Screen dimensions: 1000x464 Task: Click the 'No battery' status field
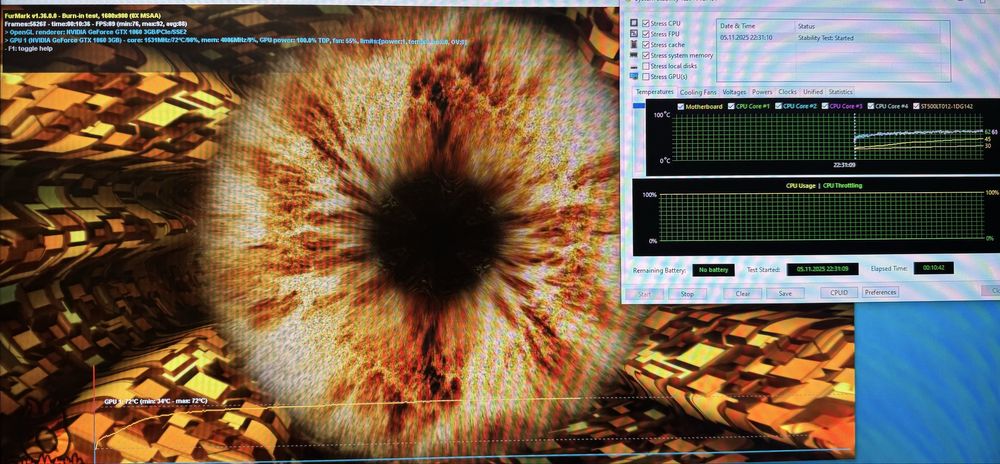coord(713,270)
